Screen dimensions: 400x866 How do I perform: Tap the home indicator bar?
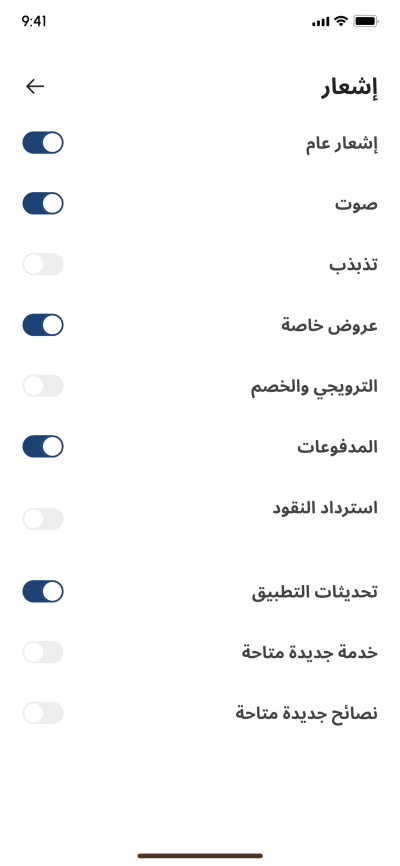pyautogui.click(x=200, y=856)
